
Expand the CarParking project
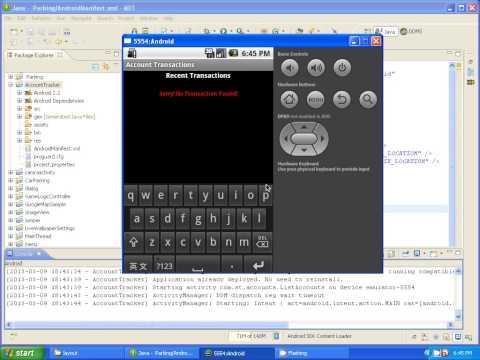[11, 180]
